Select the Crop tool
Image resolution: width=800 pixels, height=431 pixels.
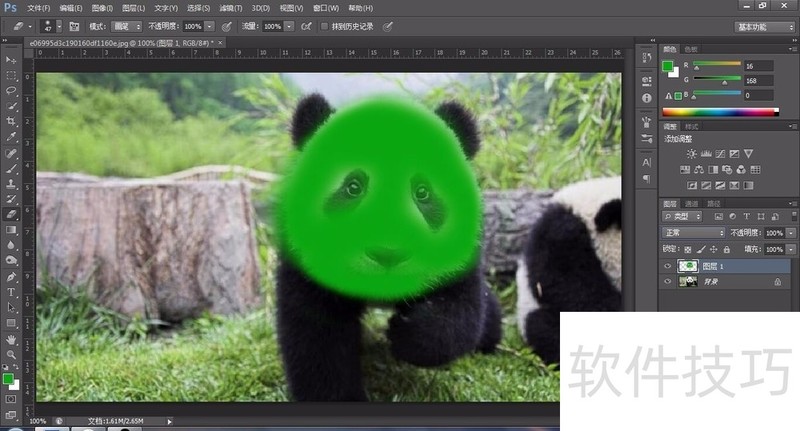click(11, 121)
